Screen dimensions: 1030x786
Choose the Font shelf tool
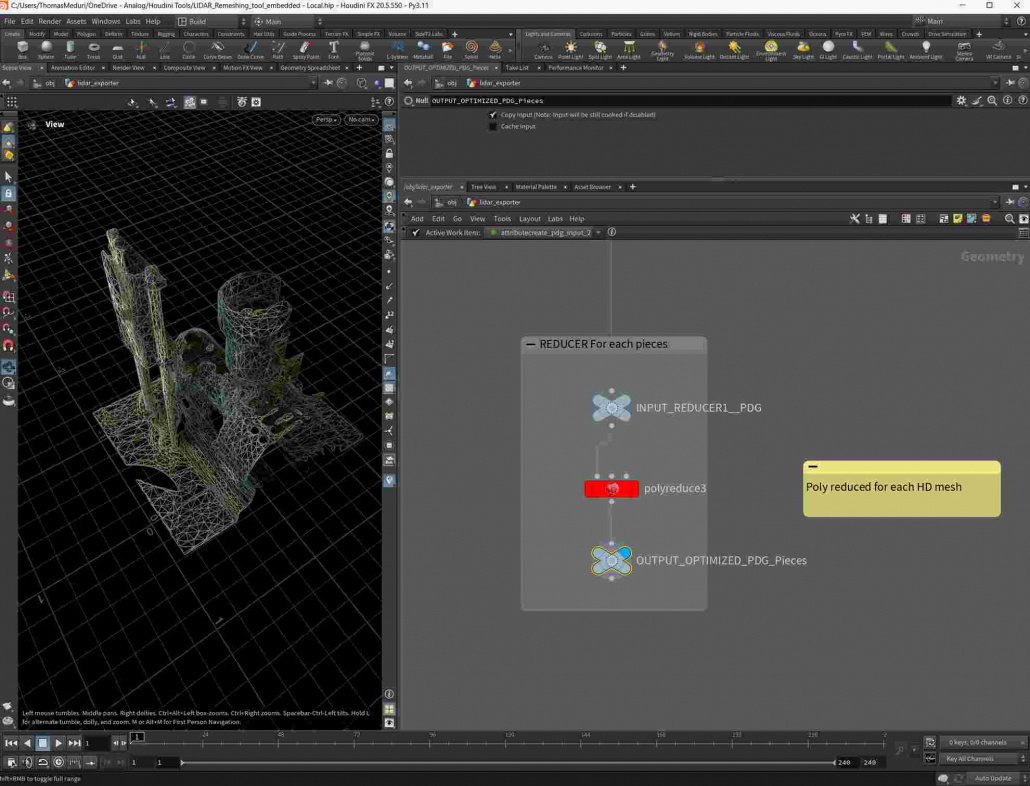[x=334, y=48]
